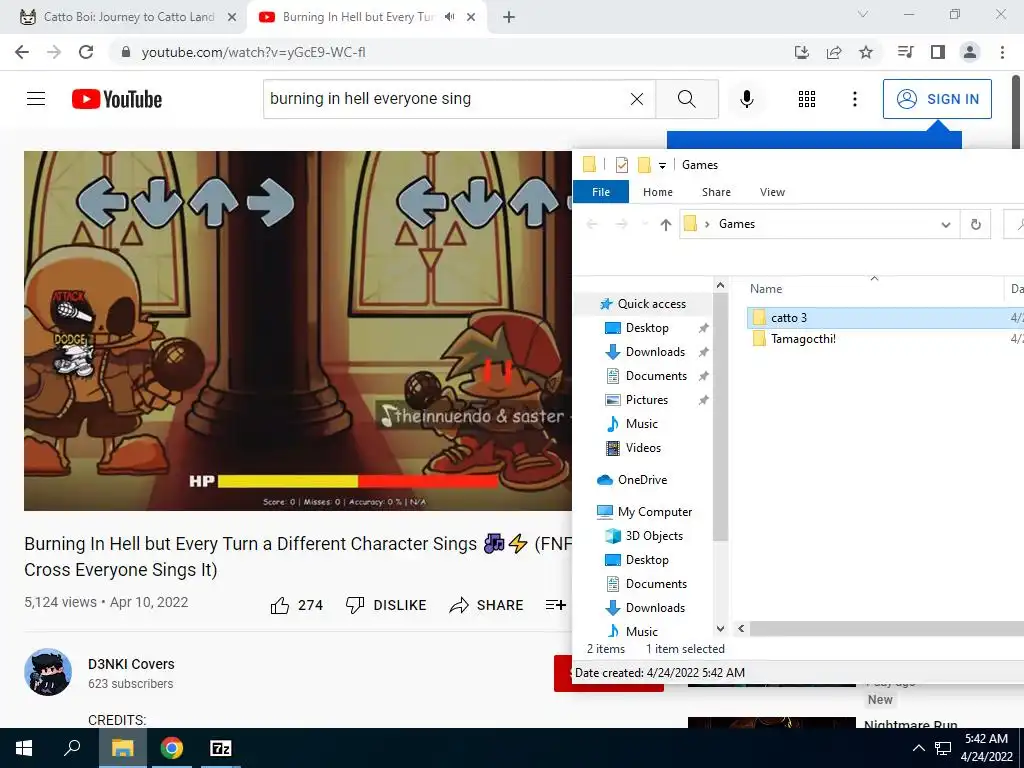Image resolution: width=1024 pixels, height=768 pixels.
Task: Go to YouTube home via logo
Action: pyautogui.click(x=117, y=99)
